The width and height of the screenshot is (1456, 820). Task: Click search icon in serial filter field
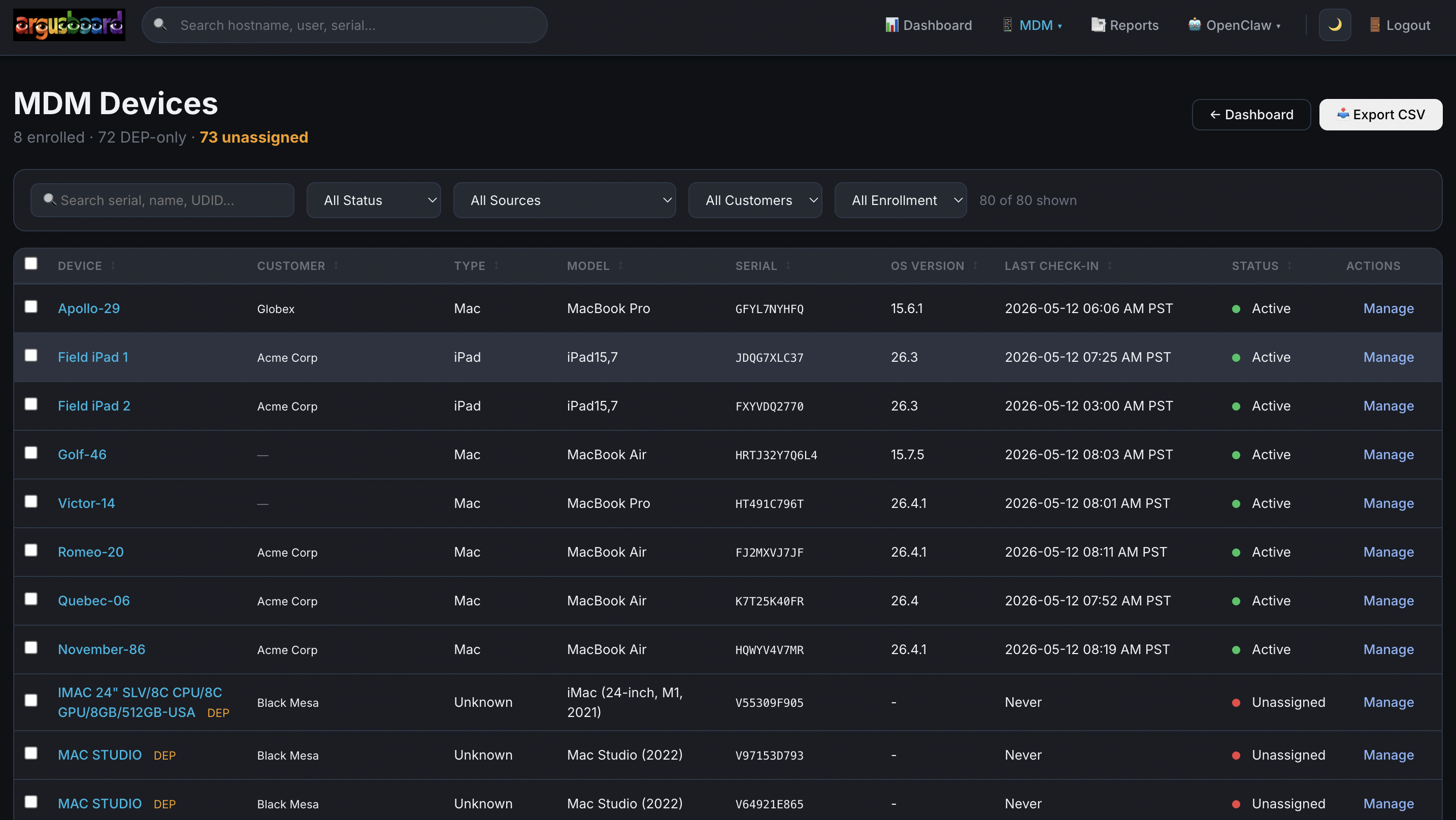50,199
